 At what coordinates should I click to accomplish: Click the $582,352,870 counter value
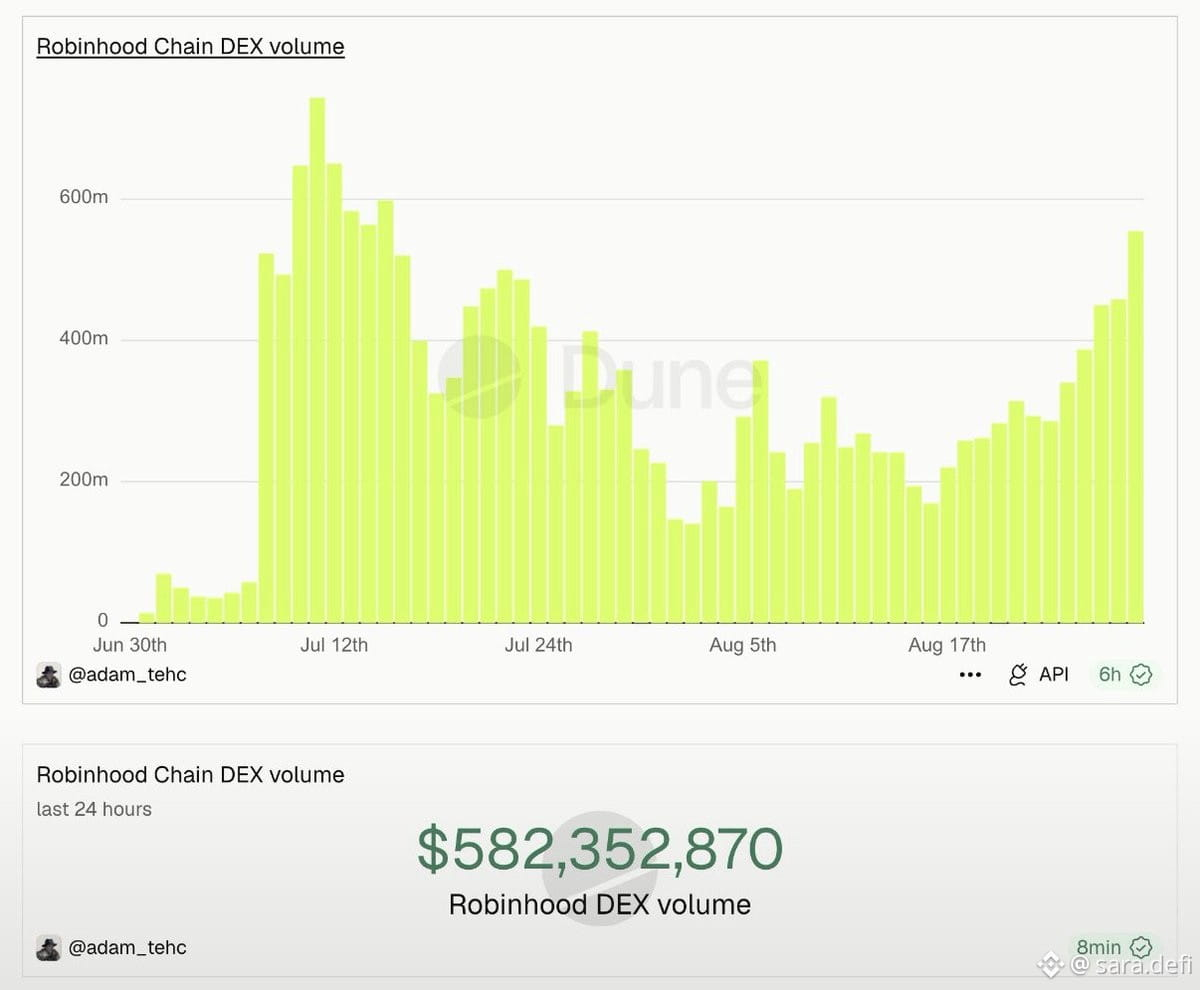[x=600, y=849]
